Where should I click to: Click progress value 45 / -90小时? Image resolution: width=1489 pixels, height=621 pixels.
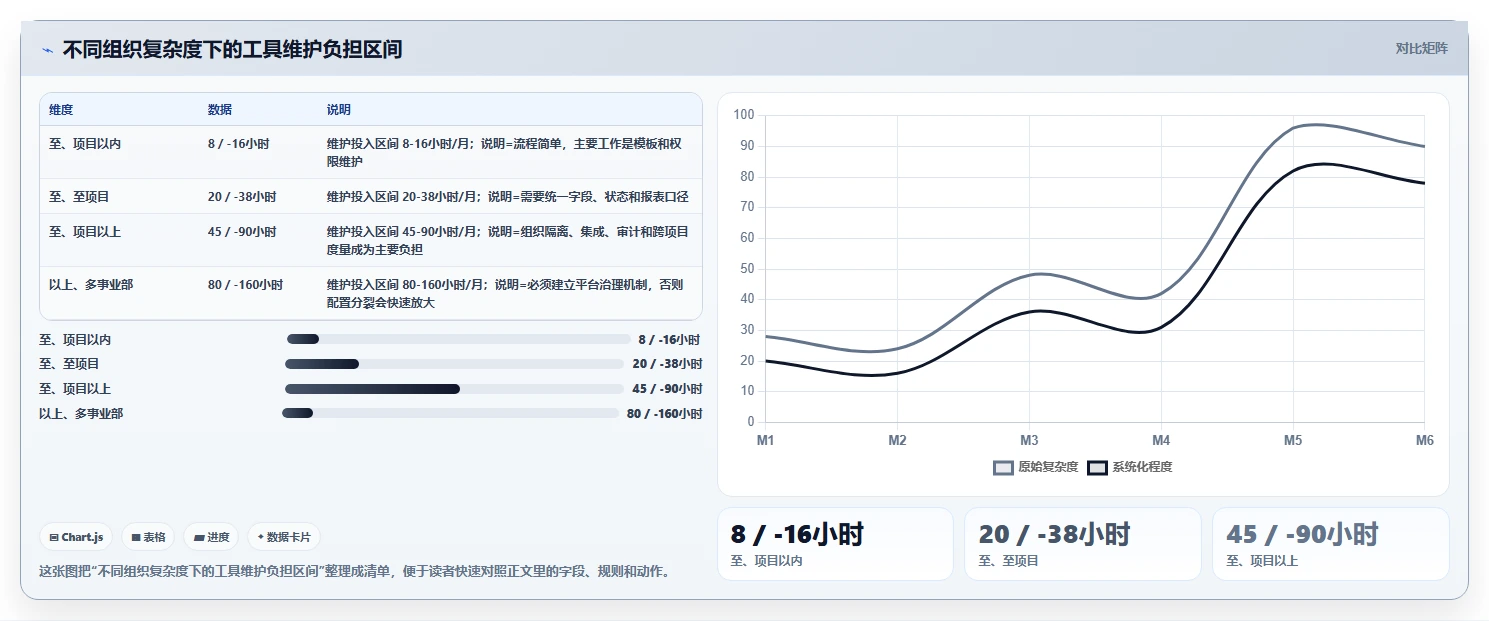tap(667, 389)
